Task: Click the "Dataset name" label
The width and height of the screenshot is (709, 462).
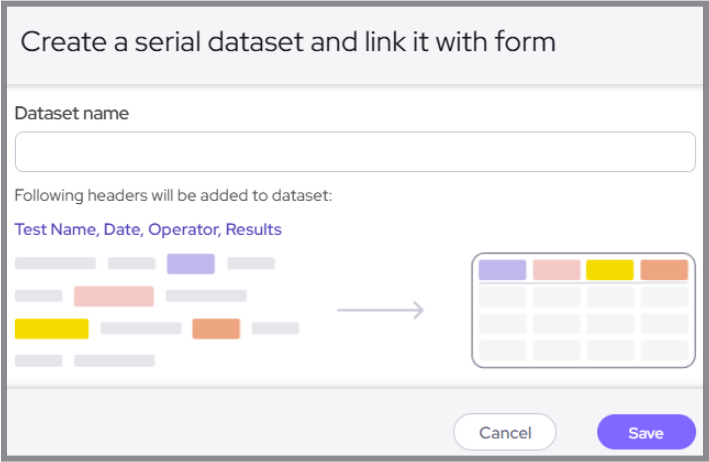Action: (71, 113)
